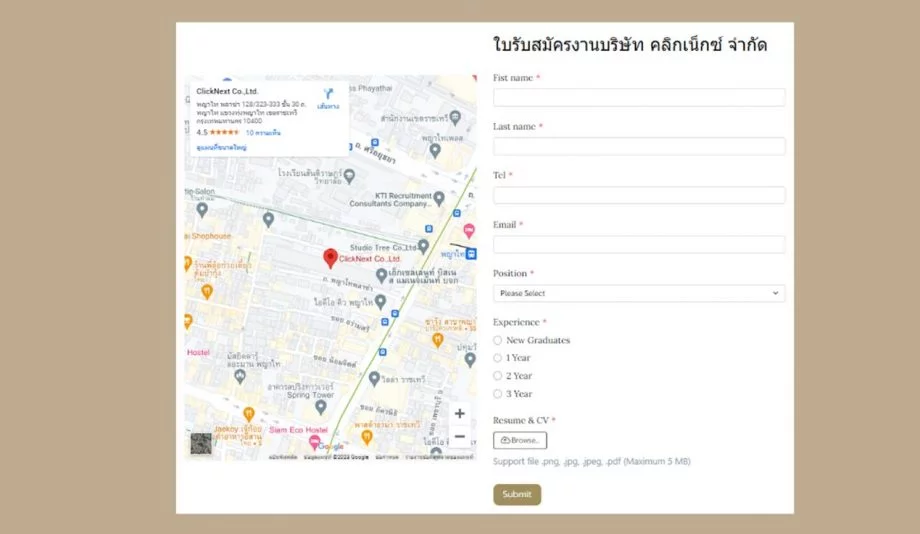
Task: Zoom in the map with plus button
Action: 459,414
